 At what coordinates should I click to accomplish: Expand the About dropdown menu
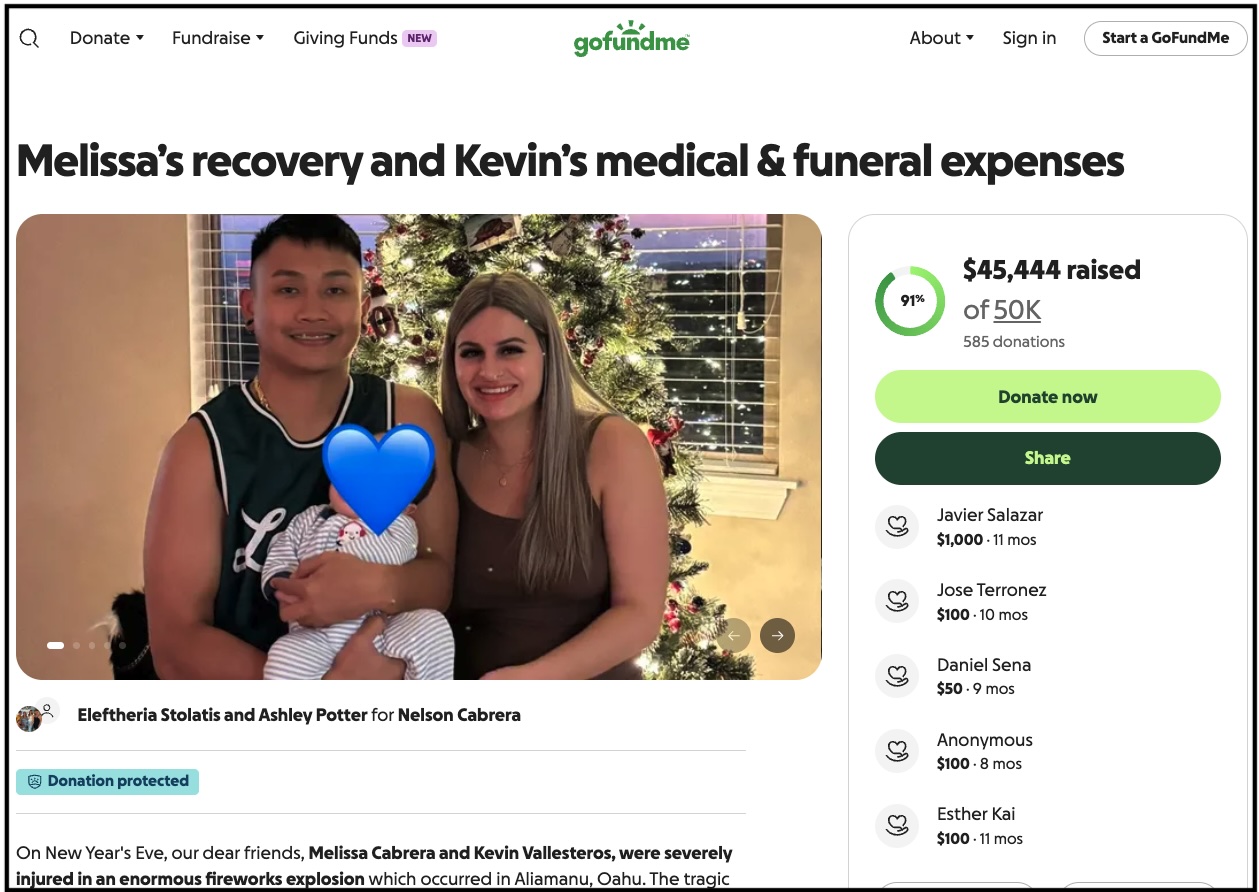pos(941,38)
